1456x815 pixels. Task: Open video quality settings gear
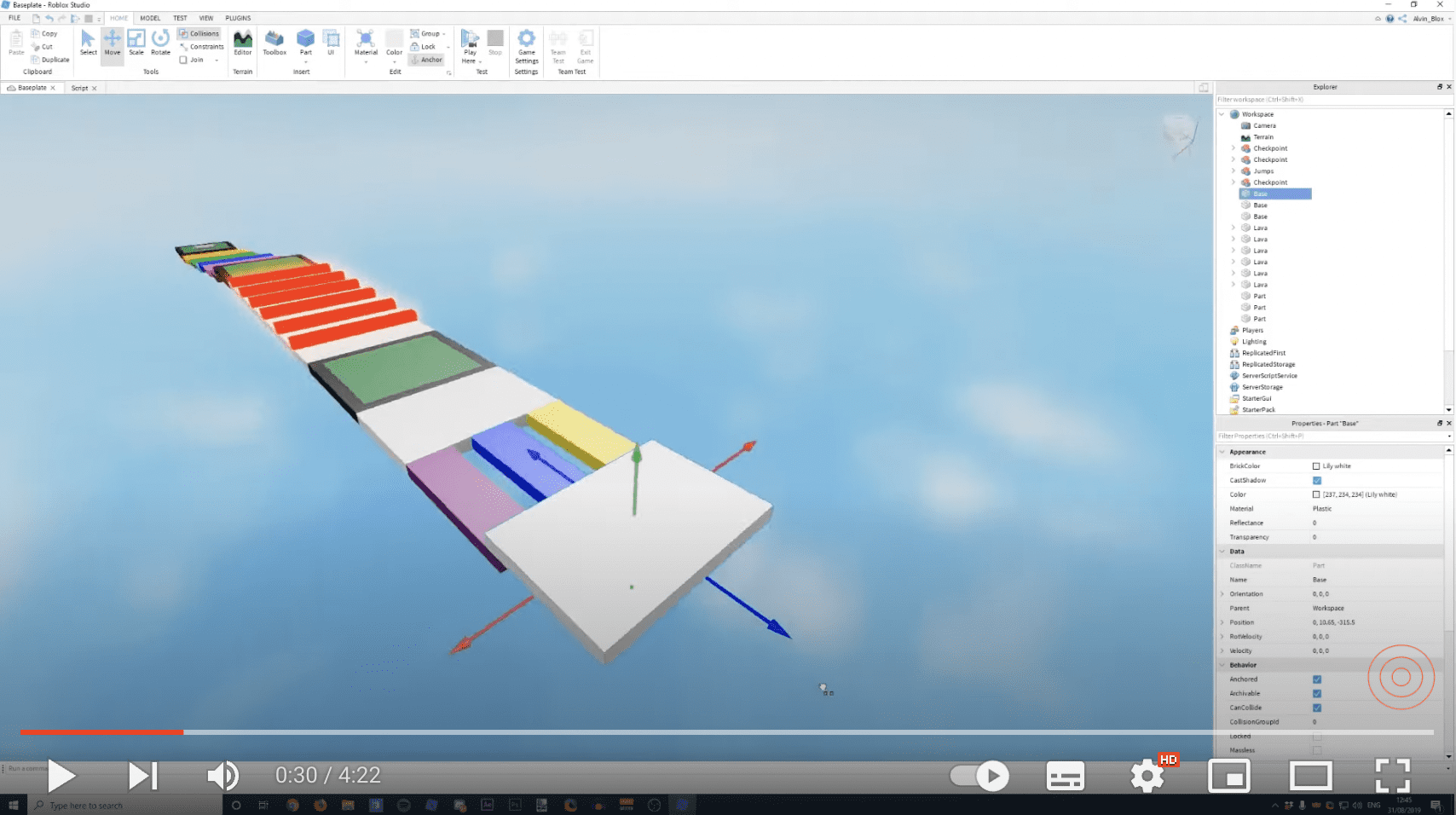[x=1147, y=776]
